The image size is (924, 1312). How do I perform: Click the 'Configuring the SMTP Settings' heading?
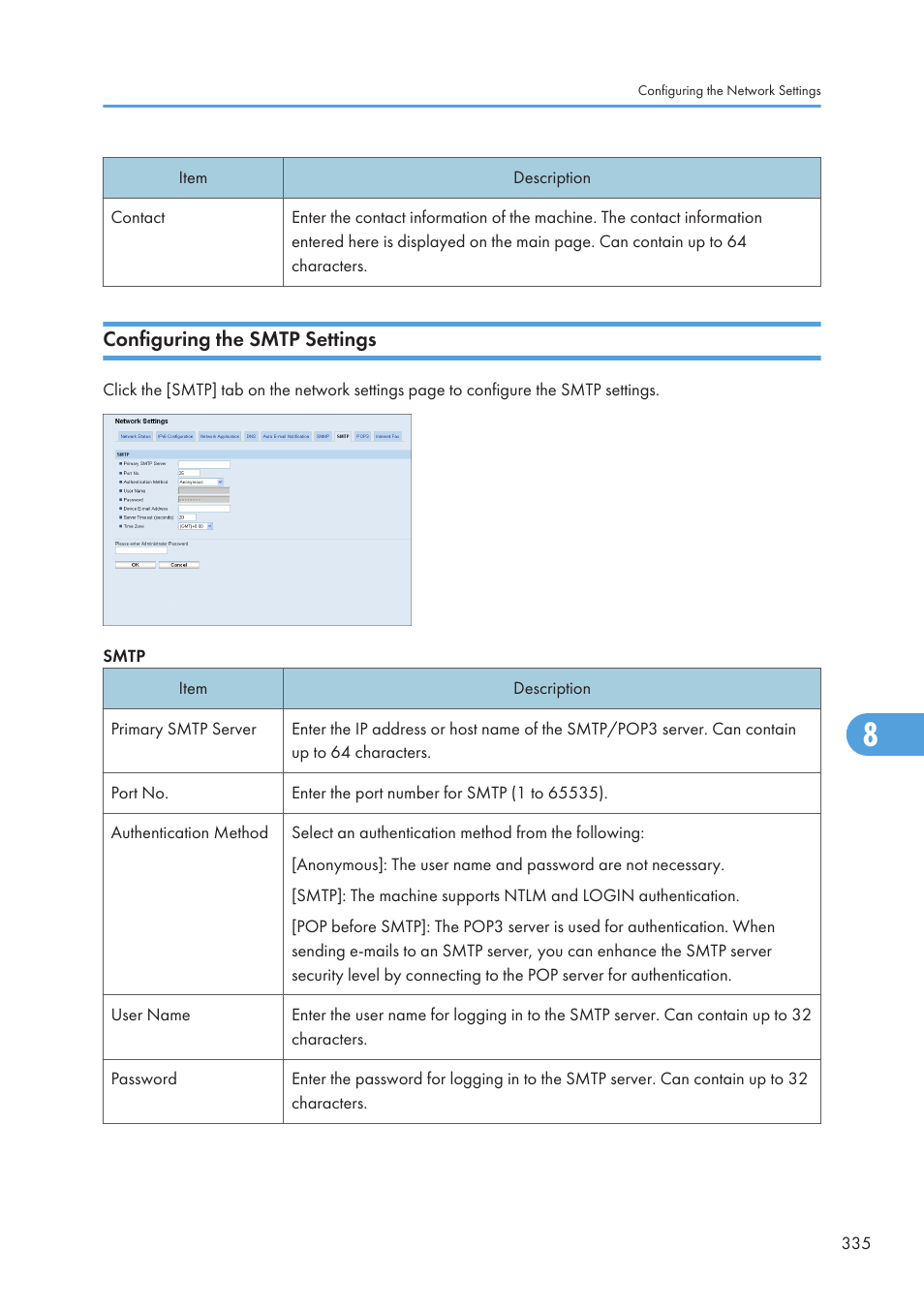click(240, 339)
